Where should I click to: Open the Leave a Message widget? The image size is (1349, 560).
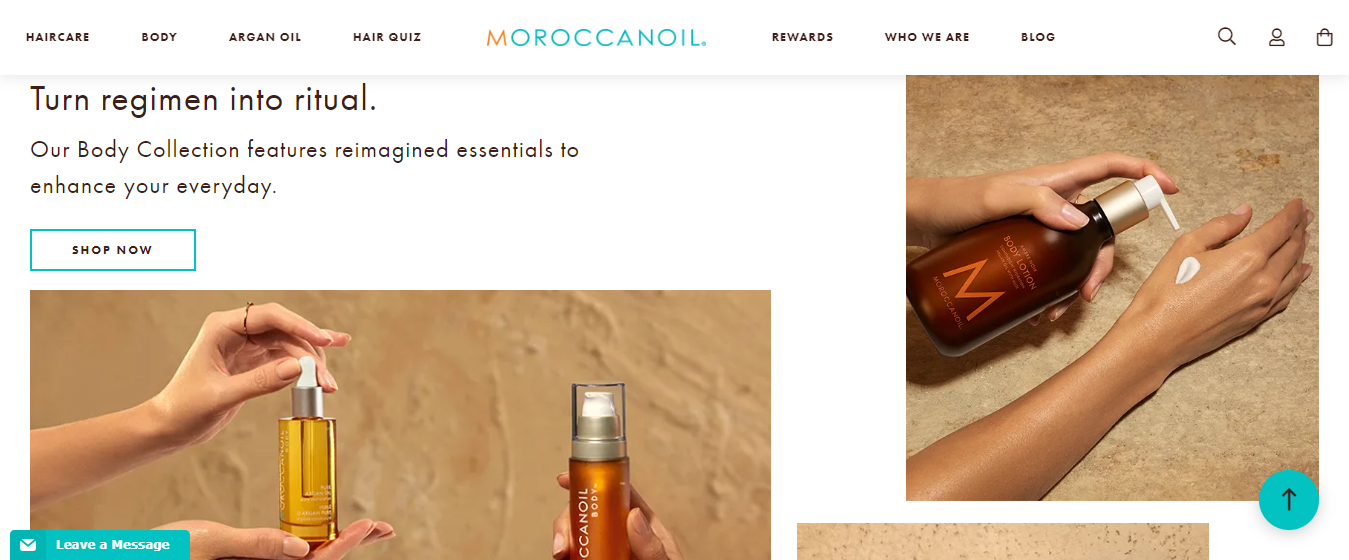tap(100, 545)
